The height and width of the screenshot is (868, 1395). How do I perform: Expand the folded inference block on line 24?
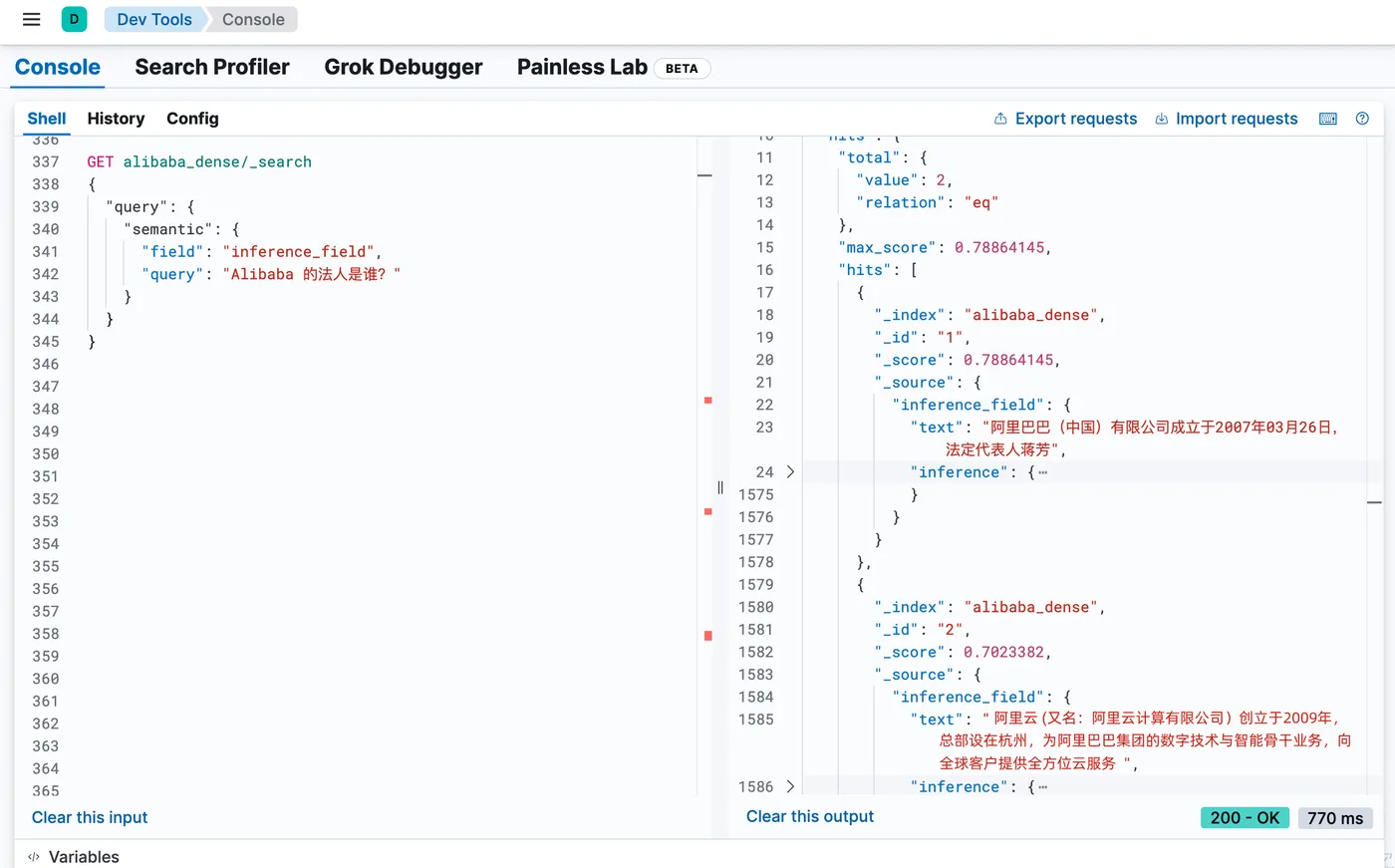tap(790, 472)
